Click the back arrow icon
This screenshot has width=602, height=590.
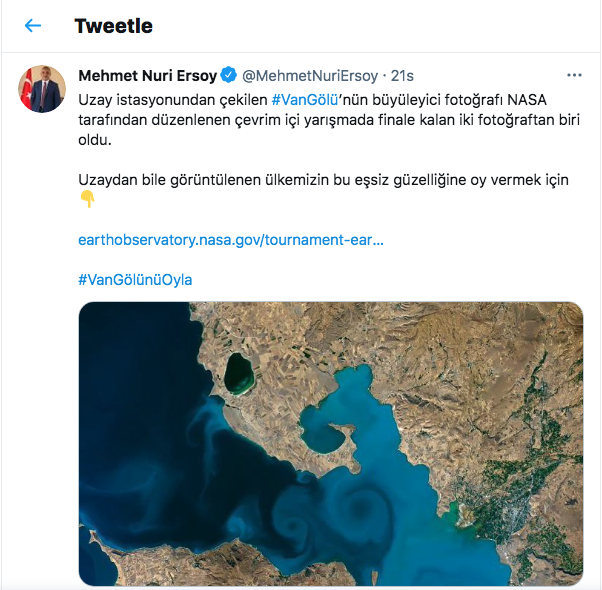(x=33, y=25)
